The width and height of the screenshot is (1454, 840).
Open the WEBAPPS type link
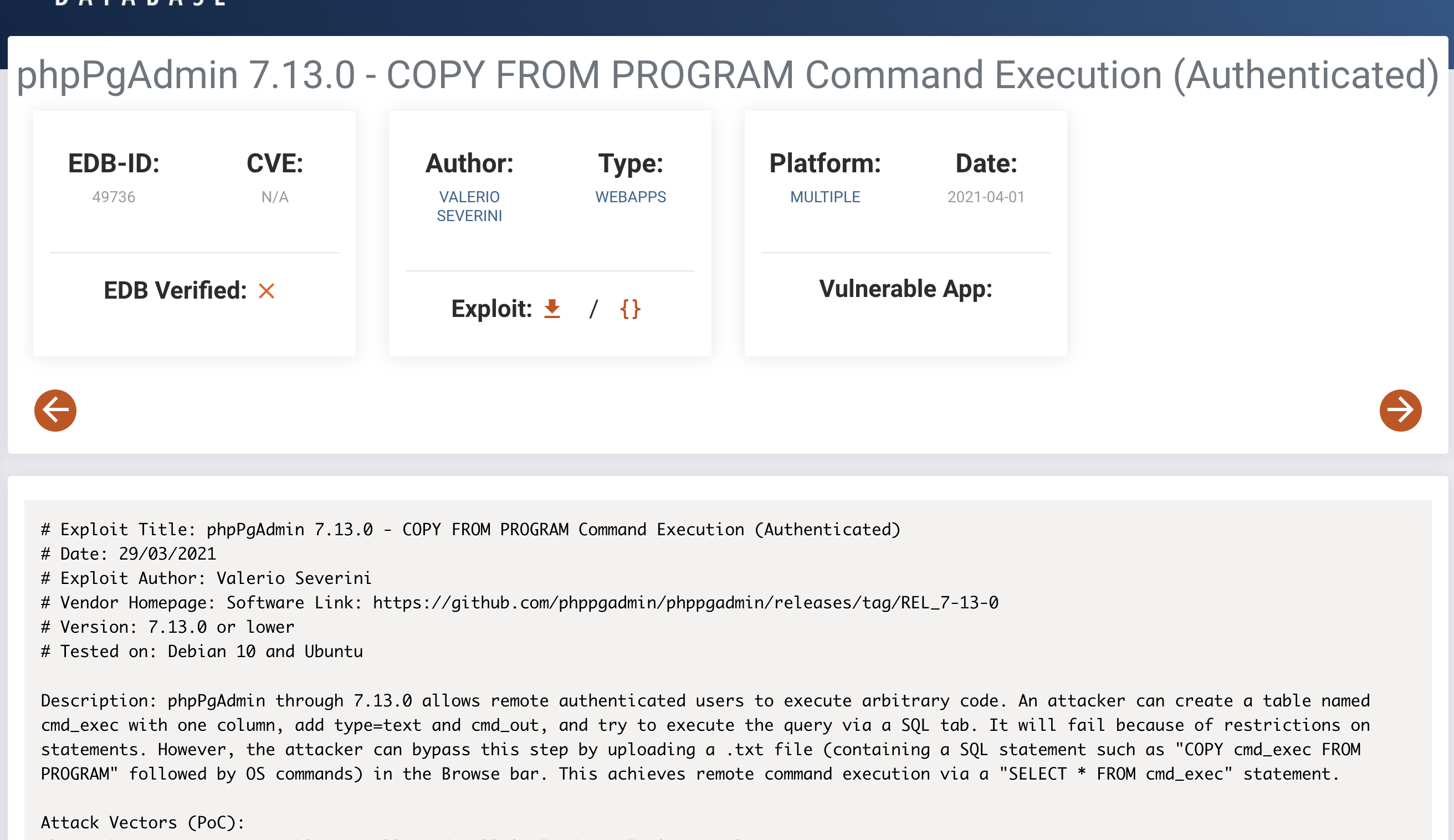pos(631,197)
